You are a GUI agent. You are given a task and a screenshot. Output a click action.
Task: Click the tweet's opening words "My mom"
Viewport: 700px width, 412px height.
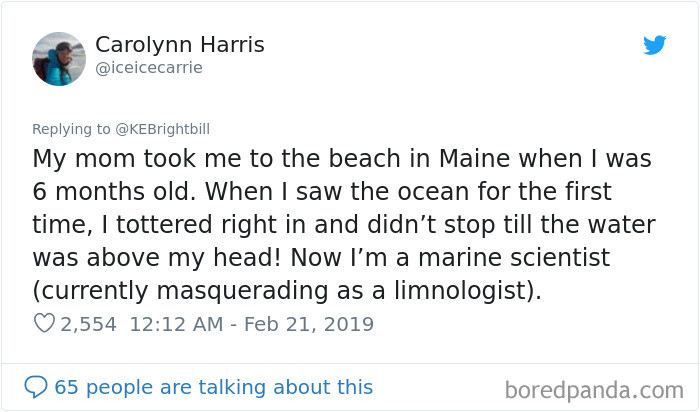[81, 158]
